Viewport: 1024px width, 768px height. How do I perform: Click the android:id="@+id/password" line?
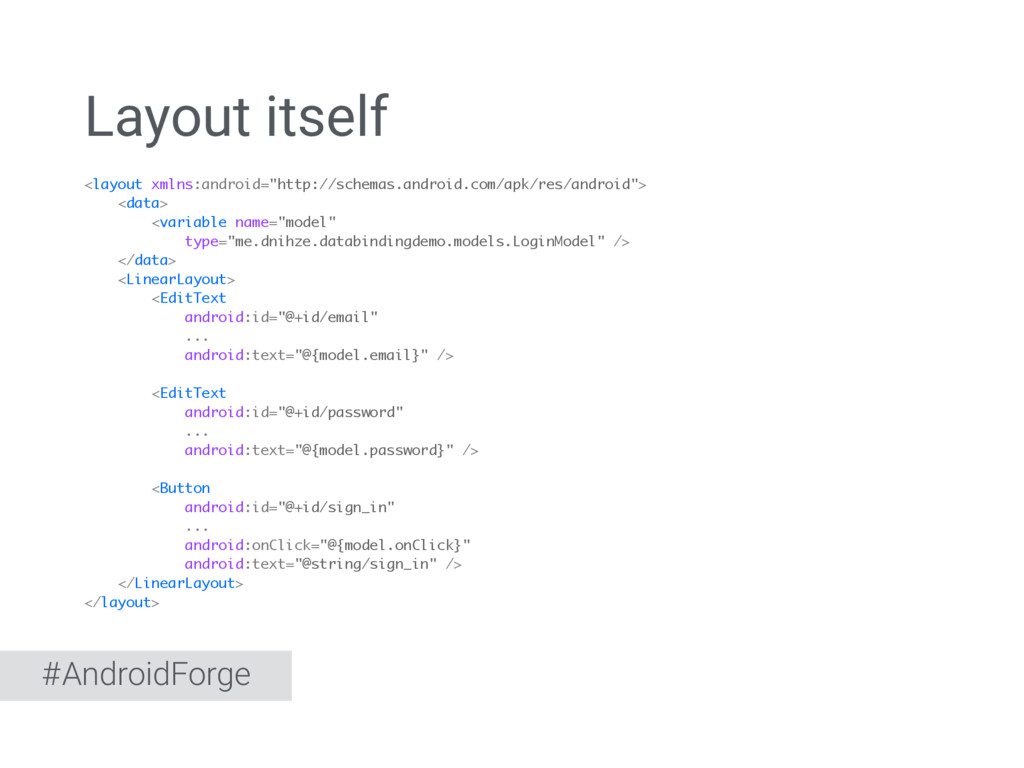pyautogui.click(x=294, y=412)
